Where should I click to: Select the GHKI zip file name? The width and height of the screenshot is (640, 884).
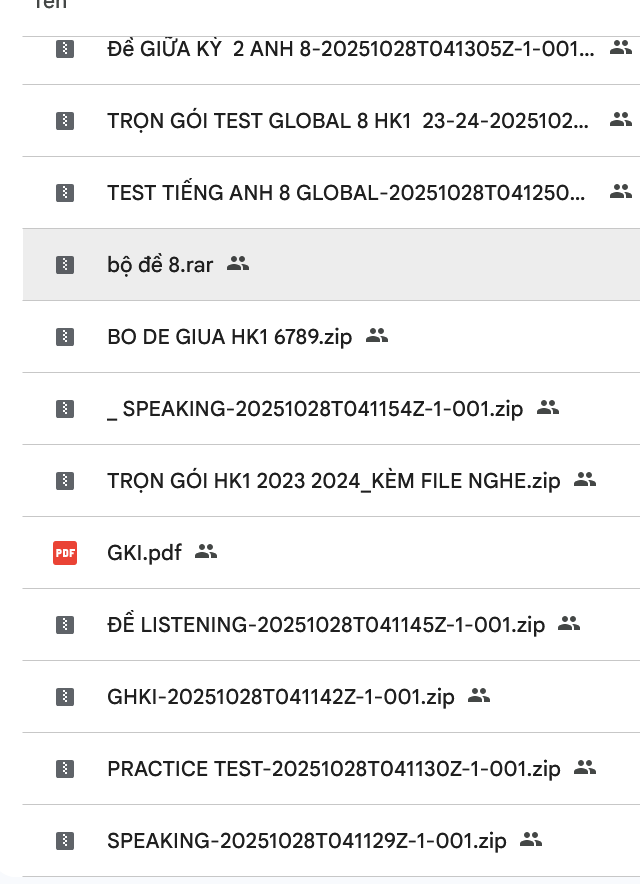pyautogui.click(x=280, y=697)
